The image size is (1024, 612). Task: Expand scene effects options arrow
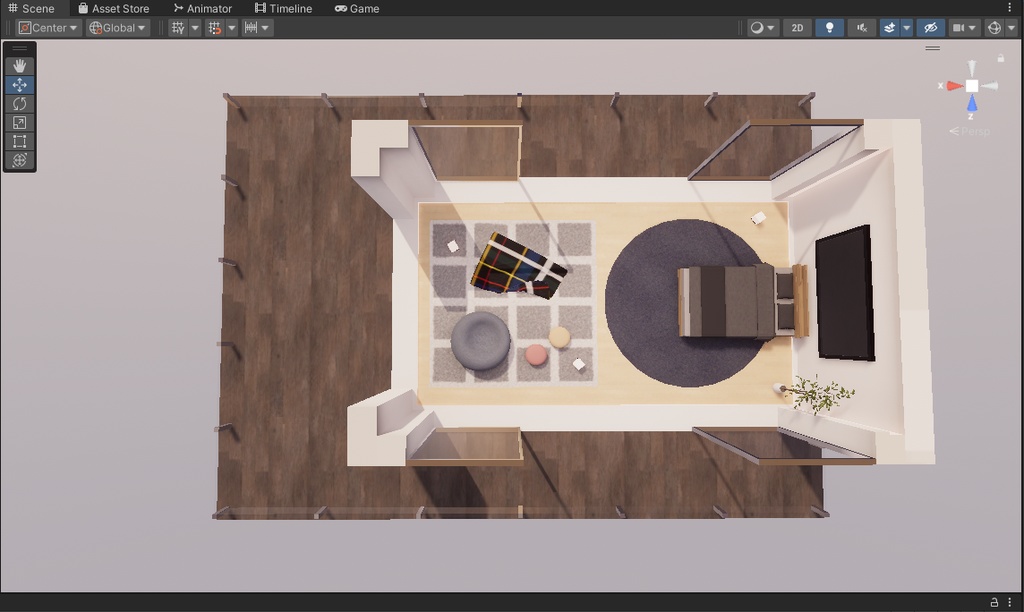coord(906,28)
